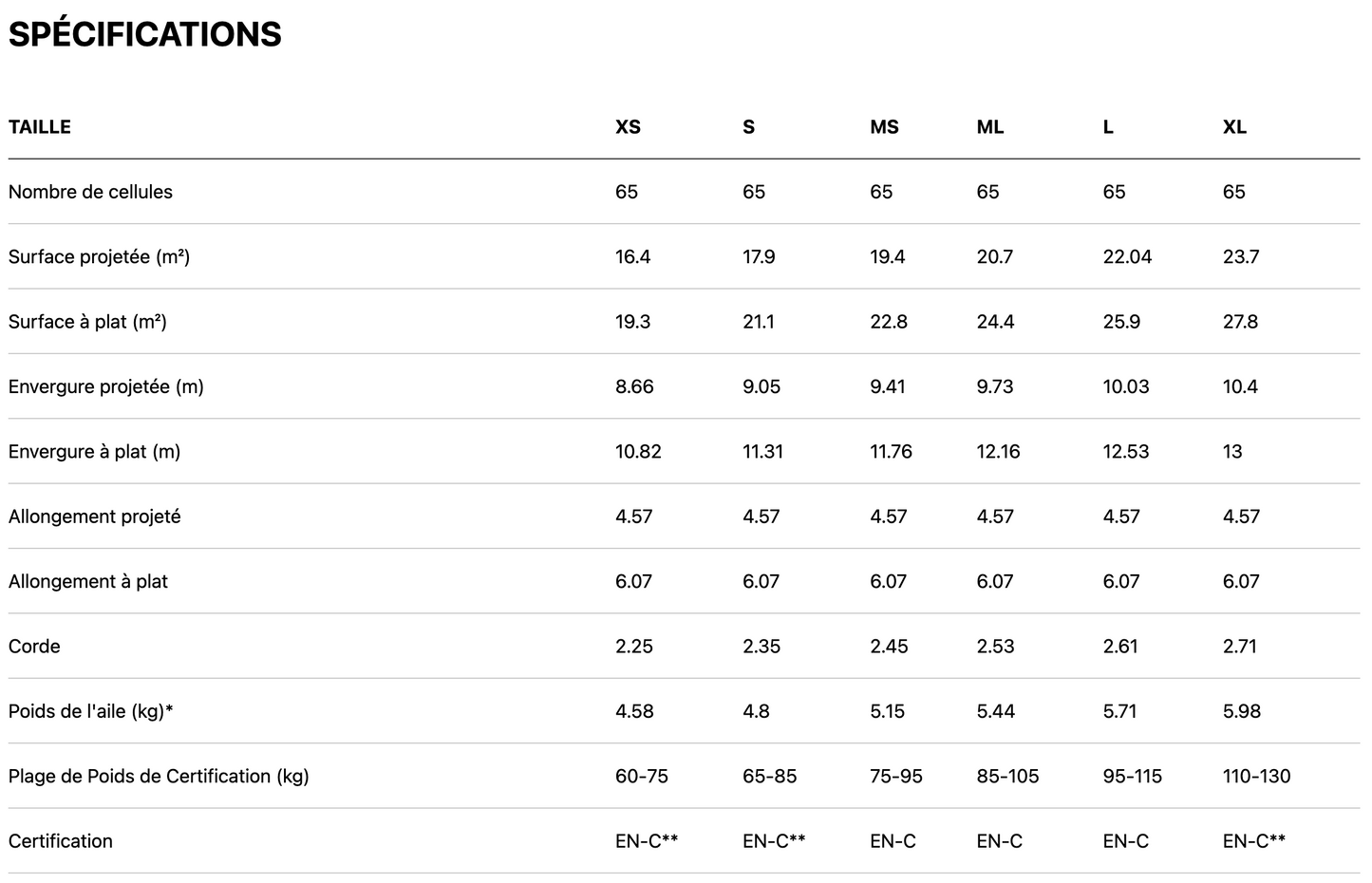1372x883 pixels.
Task: Click the Poids de l'aile (kg)* label
Action: click(x=90, y=711)
